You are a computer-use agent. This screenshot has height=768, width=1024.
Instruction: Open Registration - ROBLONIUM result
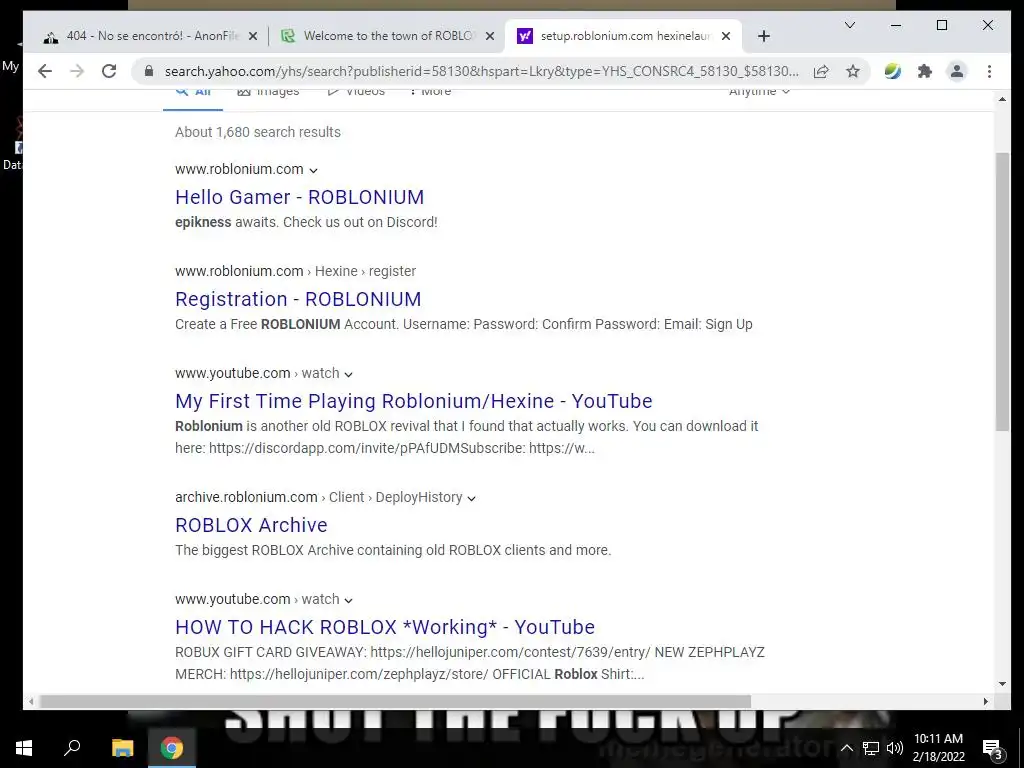pyautogui.click(x=298, y=299)
